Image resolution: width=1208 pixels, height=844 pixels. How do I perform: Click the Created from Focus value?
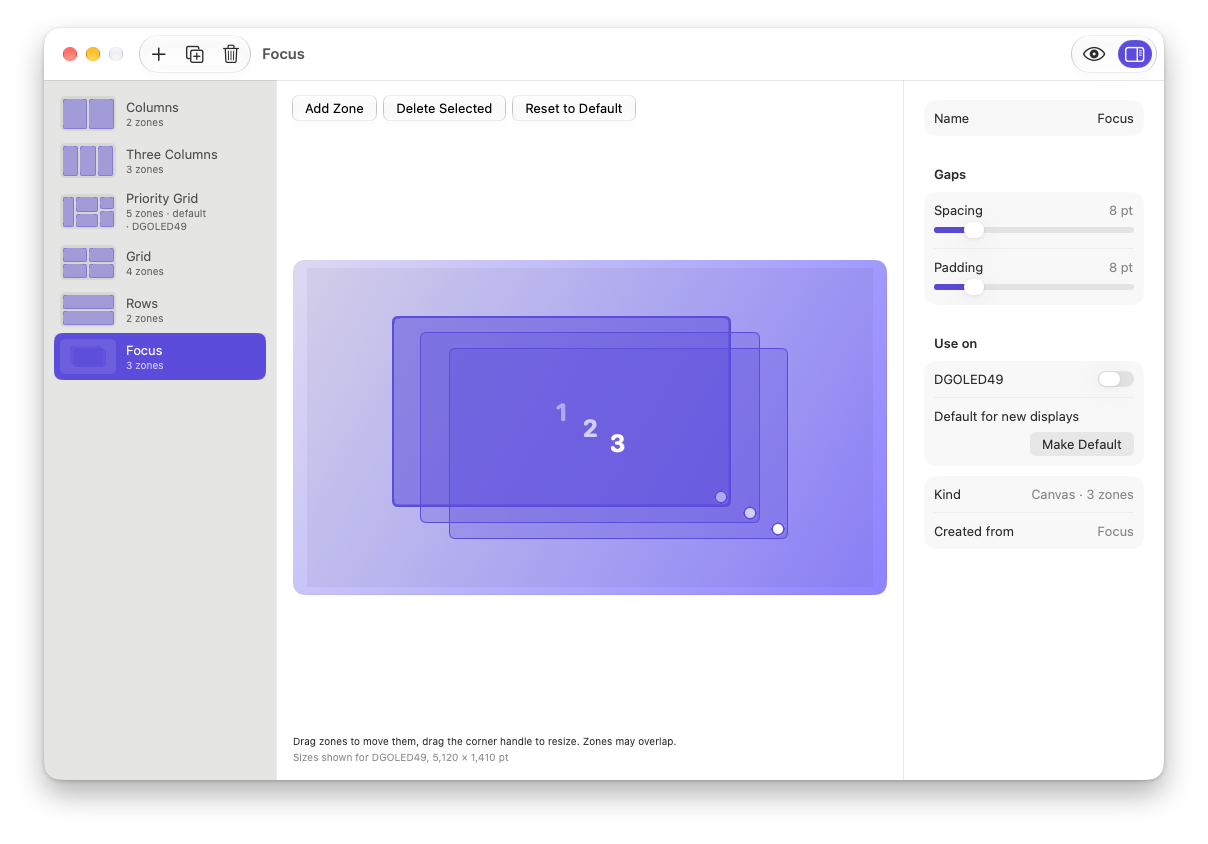1115,531
